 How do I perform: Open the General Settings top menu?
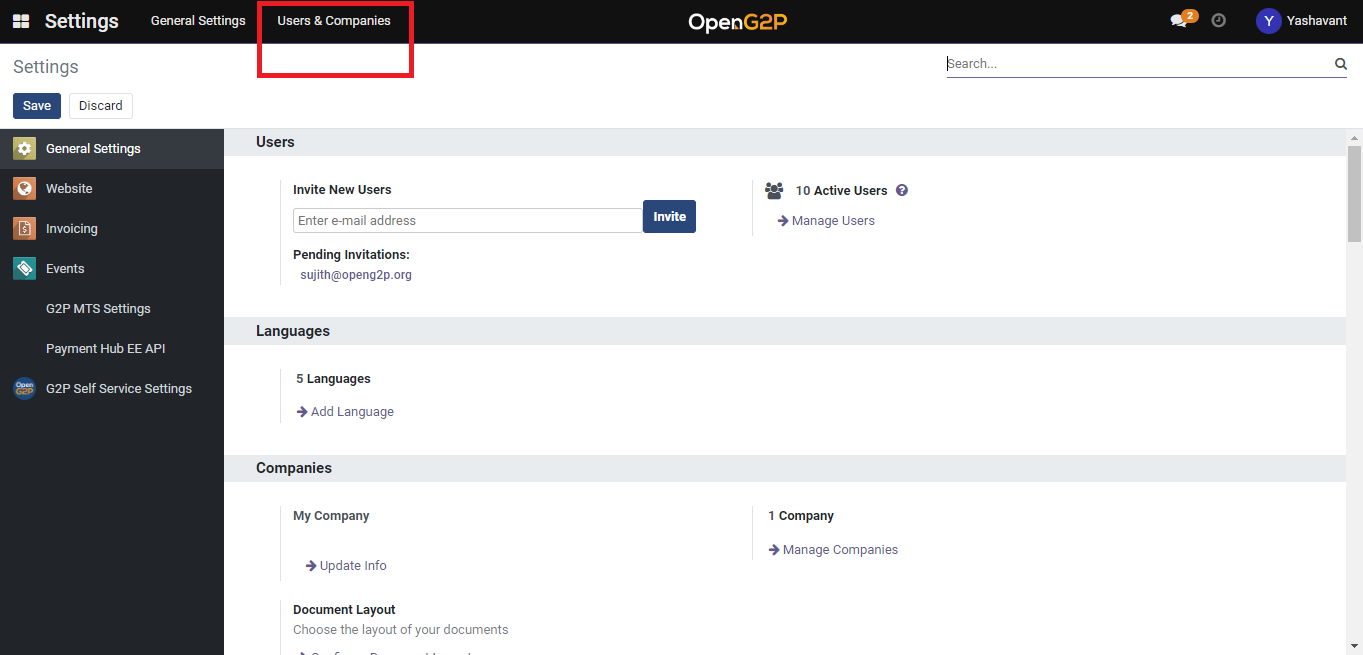click(198, 21)
